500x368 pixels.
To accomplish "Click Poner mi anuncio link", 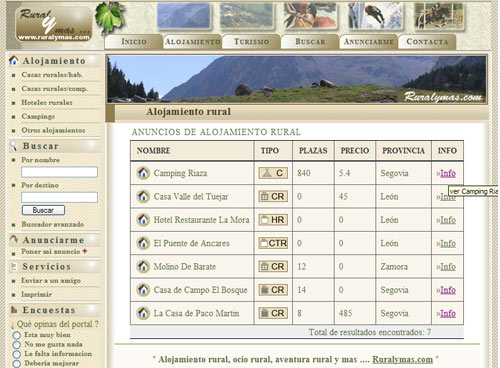I will [x=51, y=252].
